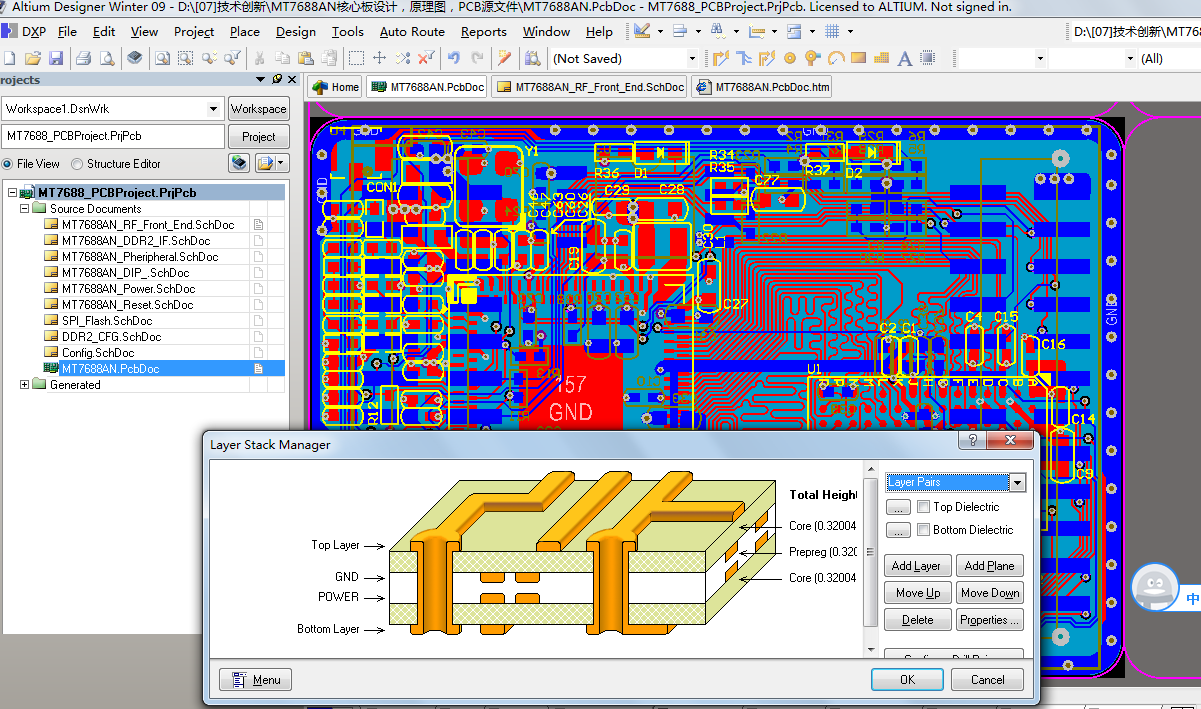Click the Open document folder icon
This screenshot has width=1201, height=709.
33,58
